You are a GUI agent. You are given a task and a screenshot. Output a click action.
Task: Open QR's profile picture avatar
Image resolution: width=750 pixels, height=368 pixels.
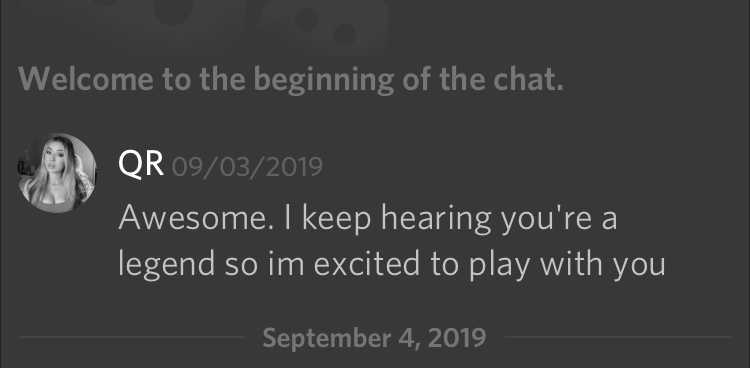point(57,173)
